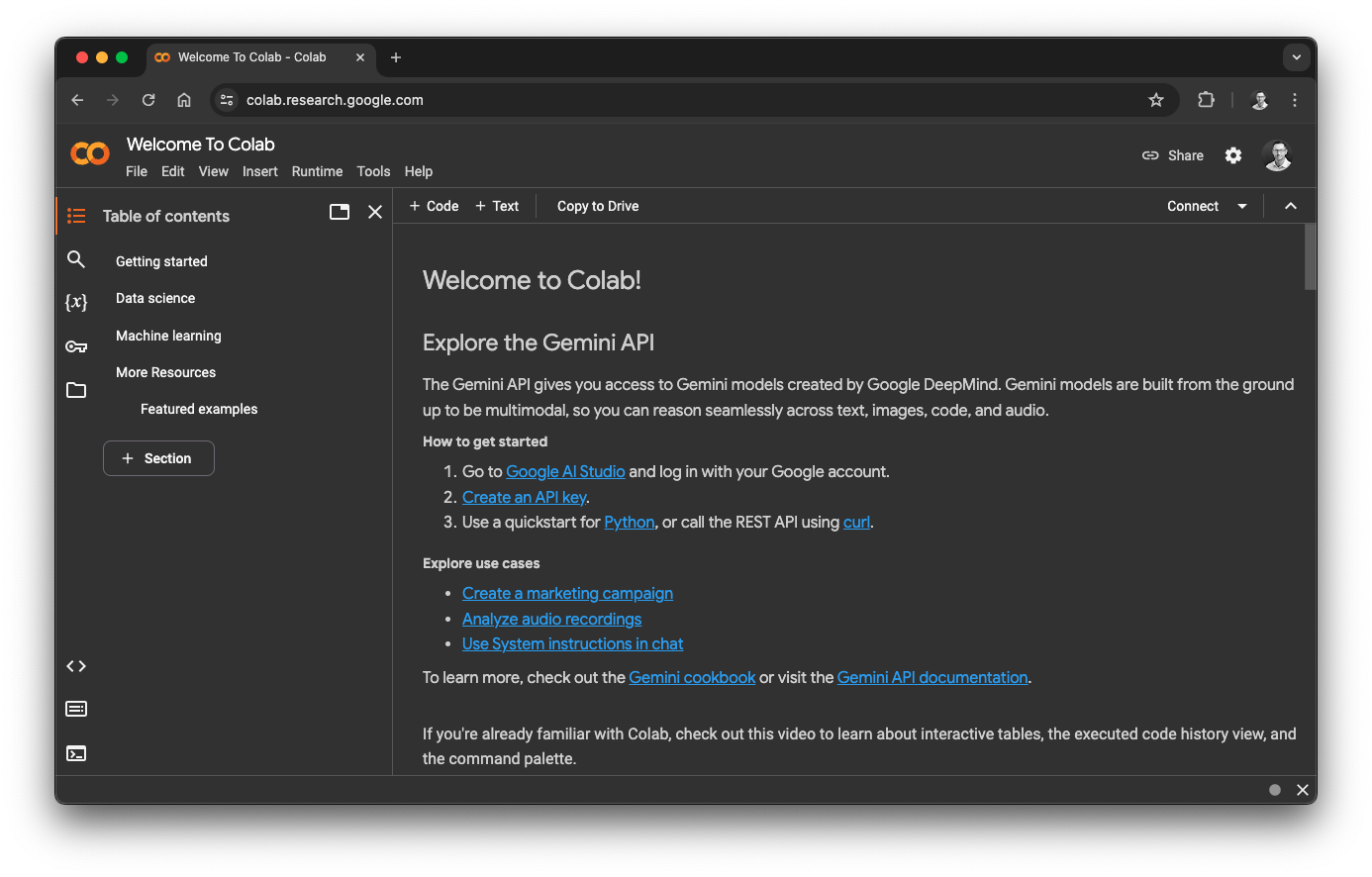Click the Copy to Drive button

click(x=598, y=206)
